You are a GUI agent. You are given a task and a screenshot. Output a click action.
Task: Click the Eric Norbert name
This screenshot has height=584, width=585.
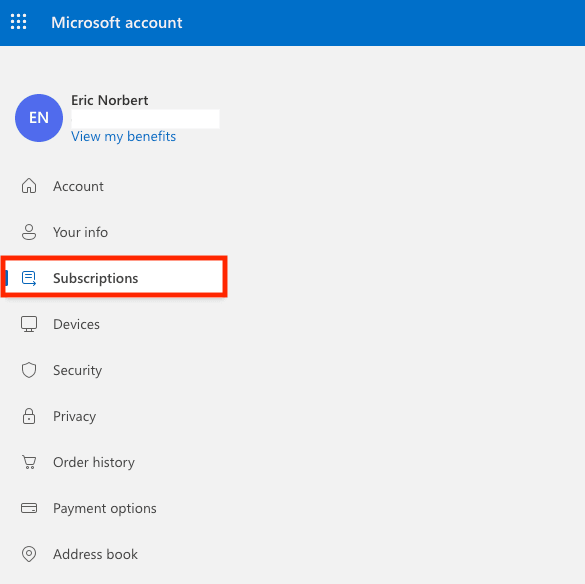click(110, 100)
